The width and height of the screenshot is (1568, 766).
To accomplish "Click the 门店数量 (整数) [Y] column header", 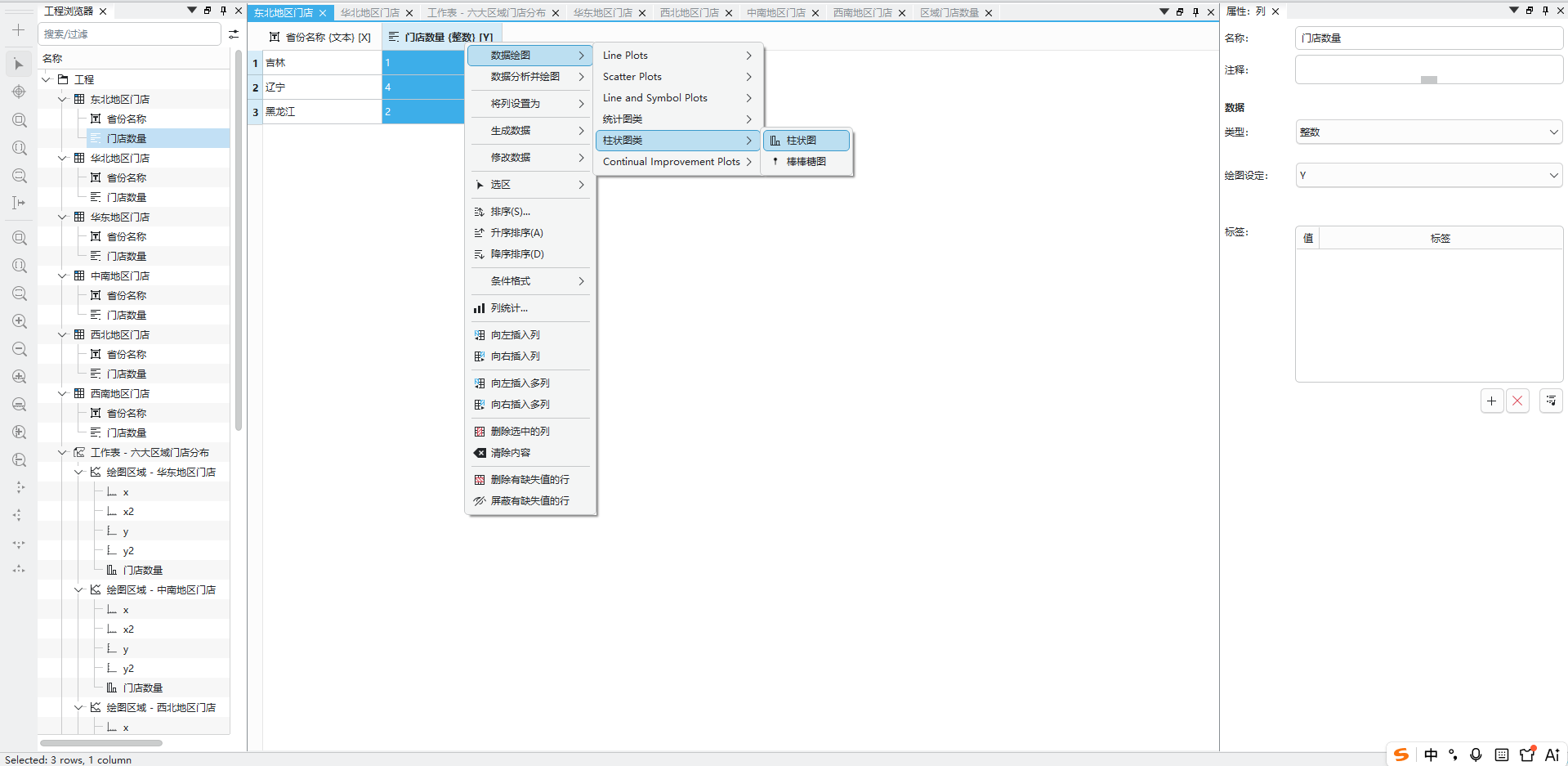I will click(x=441, y=38).
